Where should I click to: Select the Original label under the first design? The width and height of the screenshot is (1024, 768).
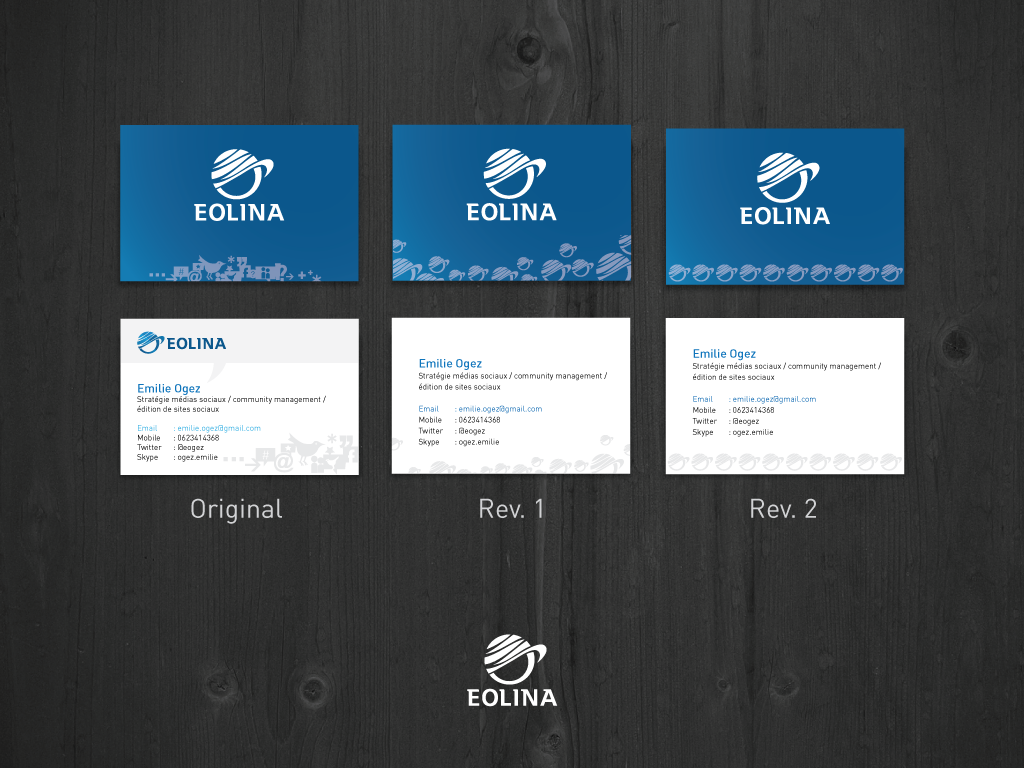coord(236,510)
